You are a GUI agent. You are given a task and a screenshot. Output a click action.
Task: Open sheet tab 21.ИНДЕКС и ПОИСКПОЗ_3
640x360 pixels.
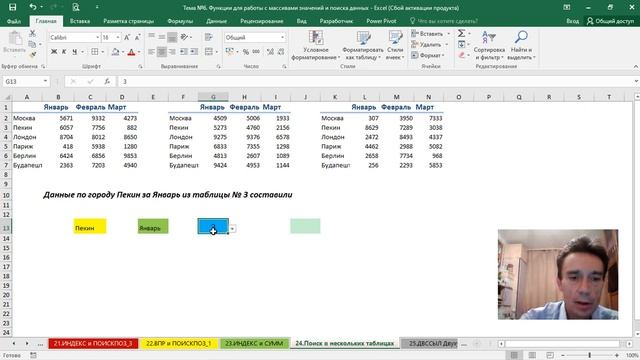point(93,343)
